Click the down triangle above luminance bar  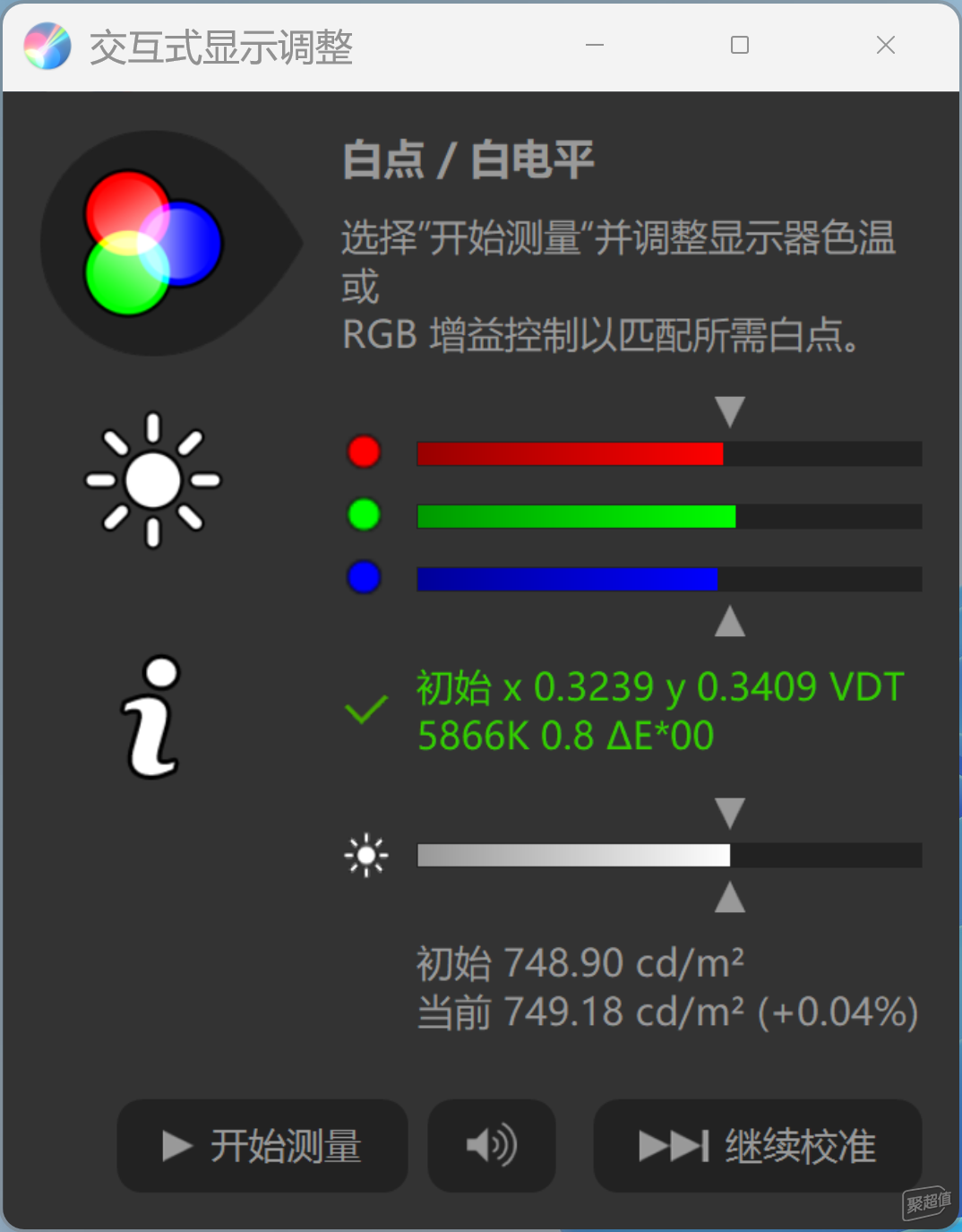[730, 814]
